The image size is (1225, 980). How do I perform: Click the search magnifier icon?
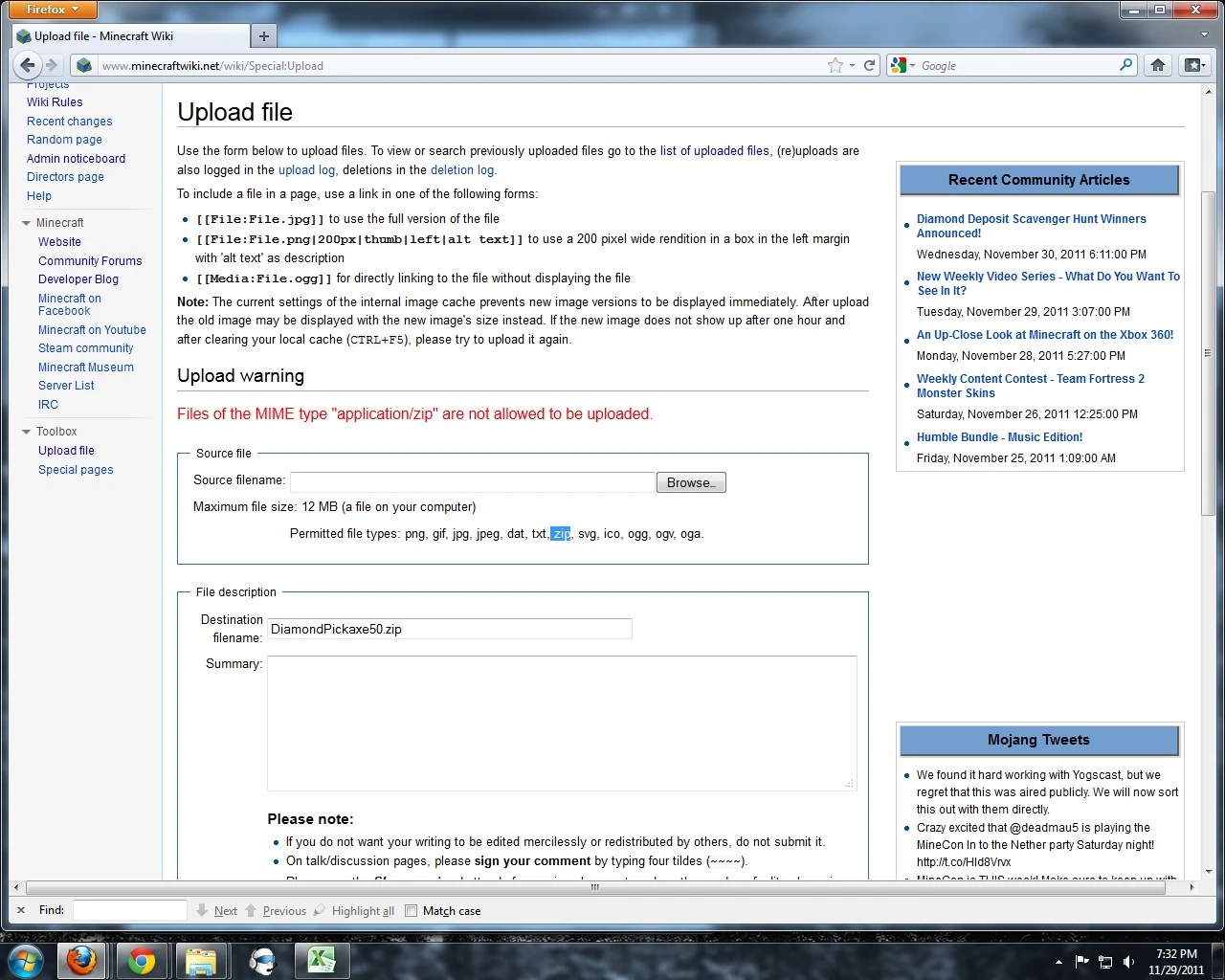click(1126, 65)
